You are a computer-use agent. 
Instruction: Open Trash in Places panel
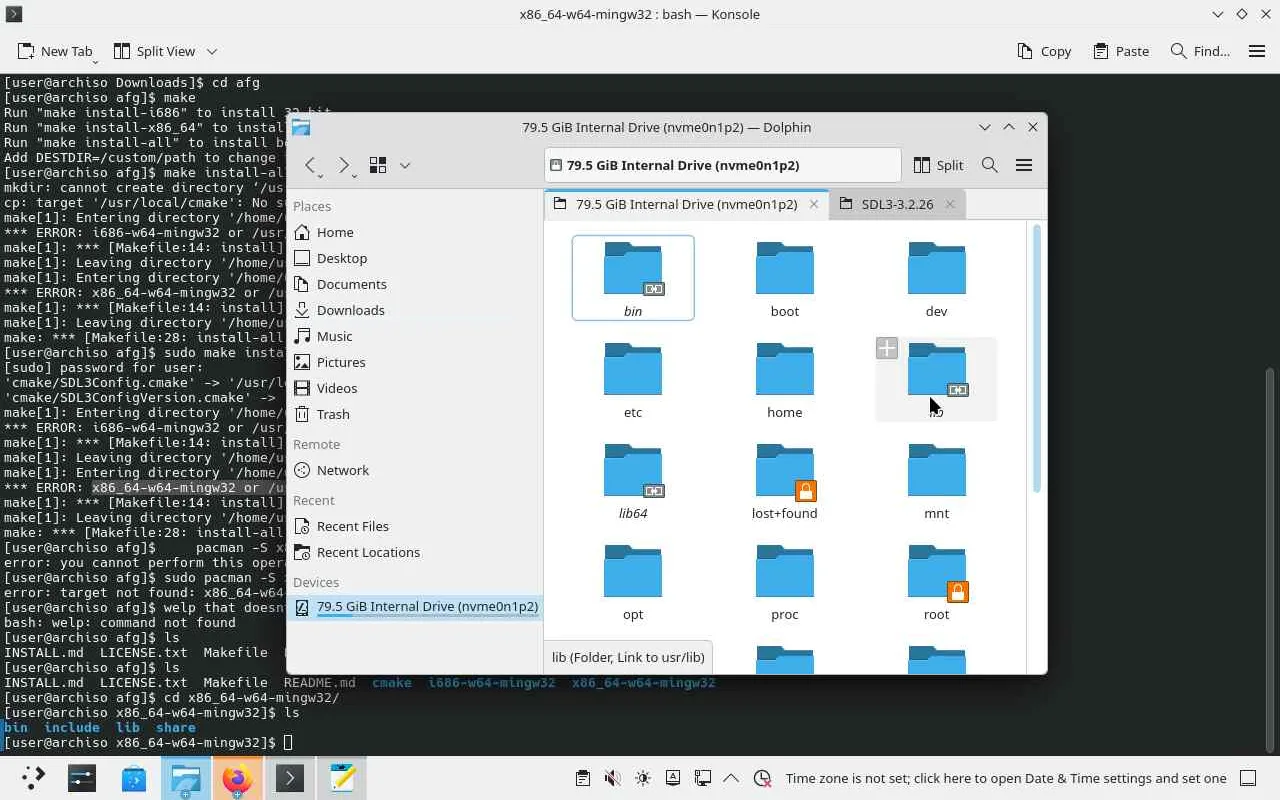click(x=415, y=414)
